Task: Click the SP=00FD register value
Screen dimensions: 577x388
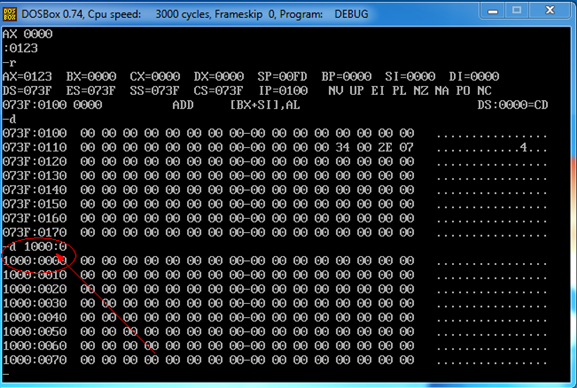Action: click(x=282, y=77)
